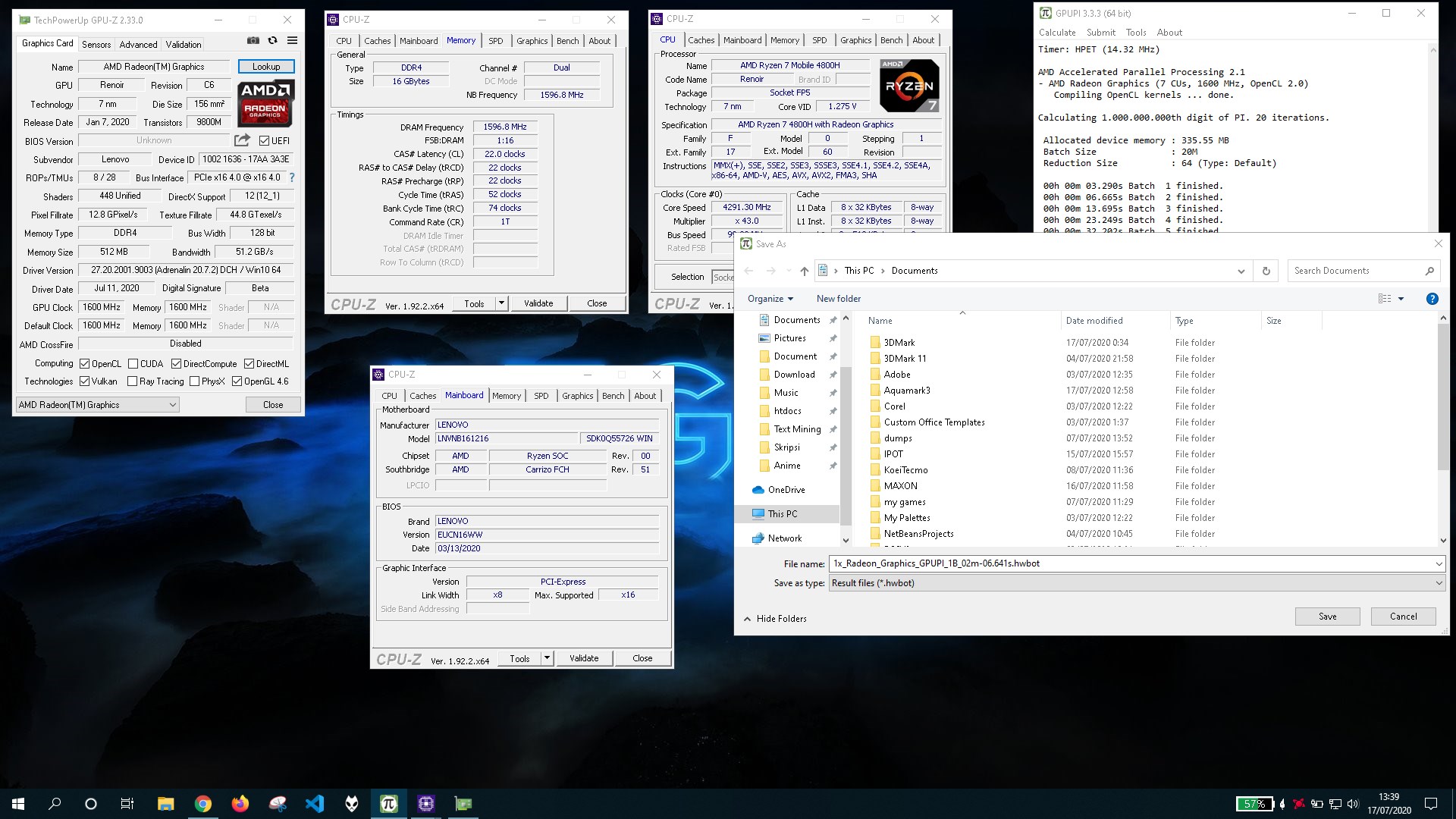Viewport: 1456px width, 819px height.
Task: Open the GPU selection dropdown in GPU-Z
Action: pos(98,405)
